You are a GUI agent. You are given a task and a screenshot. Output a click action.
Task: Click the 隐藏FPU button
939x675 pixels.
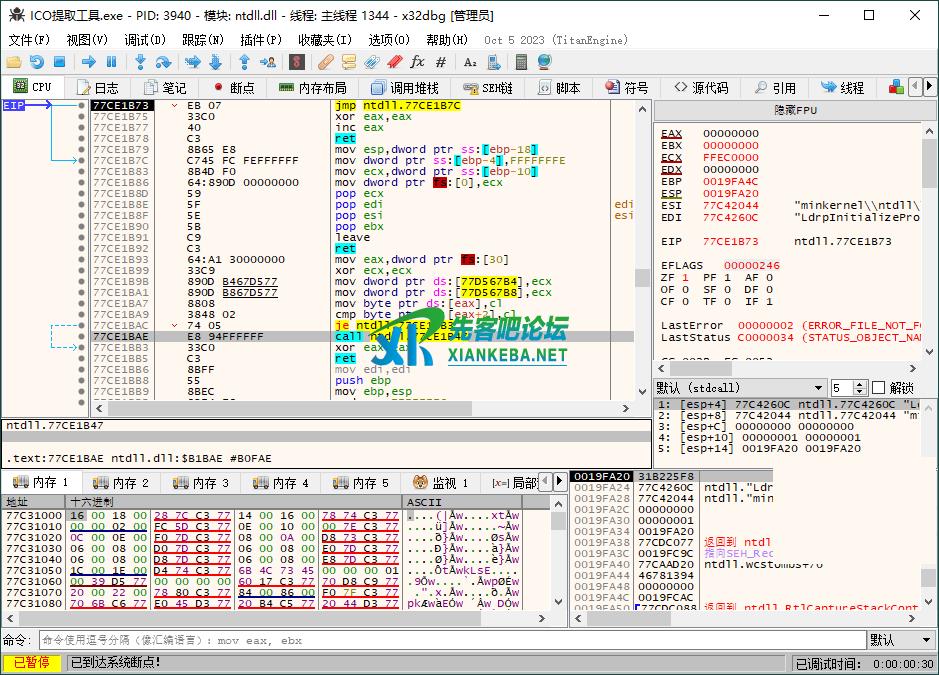(795, 110)
